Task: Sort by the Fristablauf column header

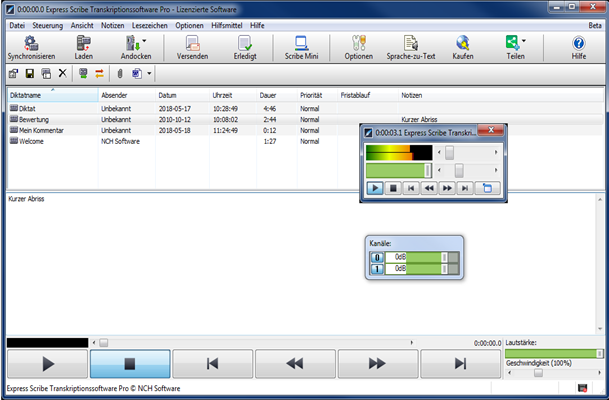Action: click(368, 95)
